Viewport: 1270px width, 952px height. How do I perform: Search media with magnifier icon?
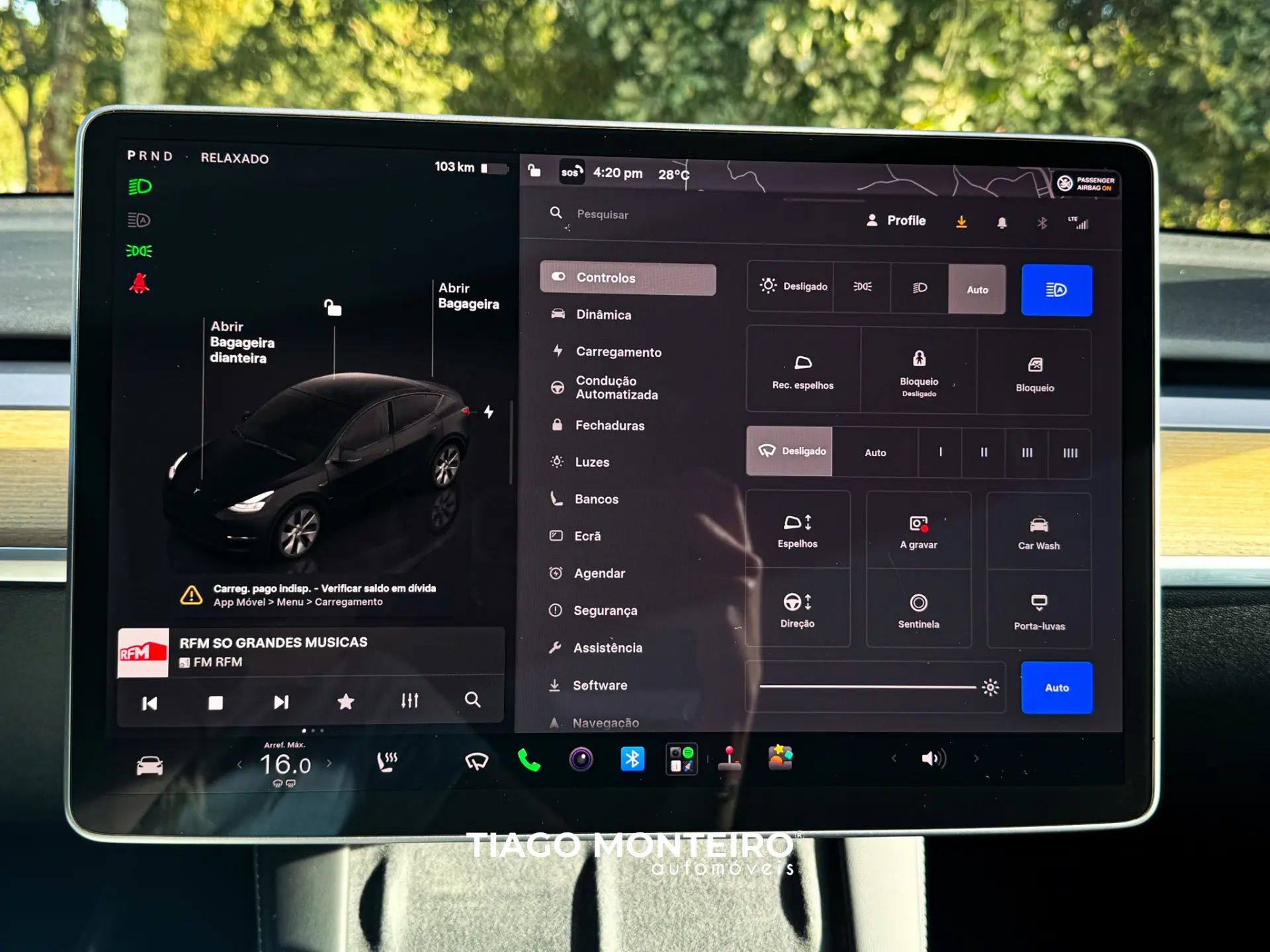pyautogui.click(x=472, y=699)
